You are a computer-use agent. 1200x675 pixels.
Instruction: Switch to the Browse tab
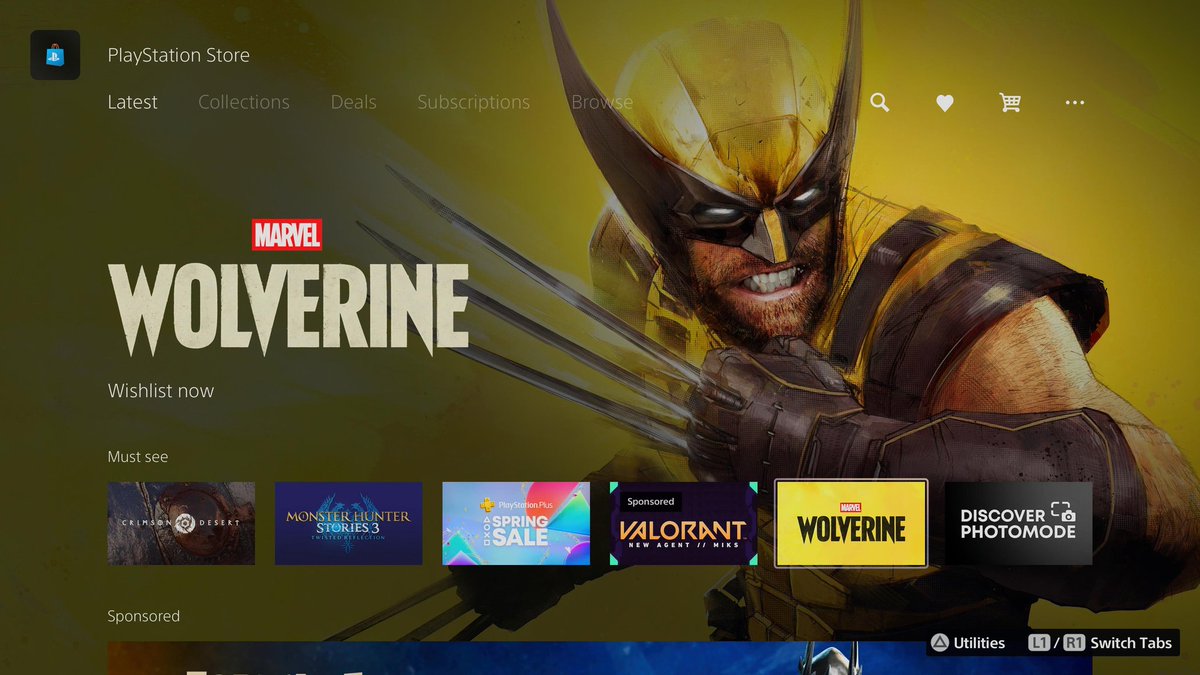coord(602,102)
